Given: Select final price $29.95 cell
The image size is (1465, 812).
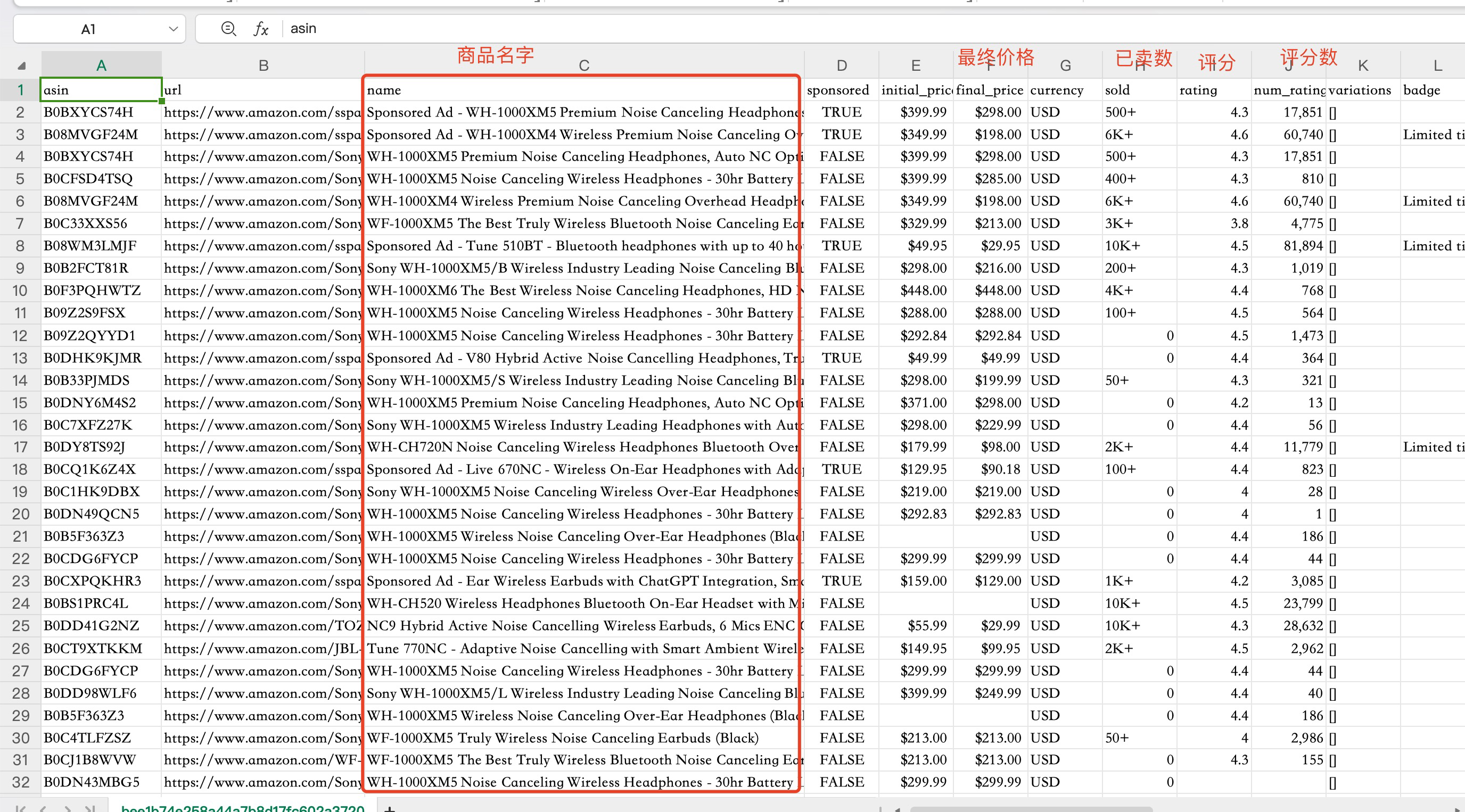Looking at the screenshot, I should pos(990,246).
